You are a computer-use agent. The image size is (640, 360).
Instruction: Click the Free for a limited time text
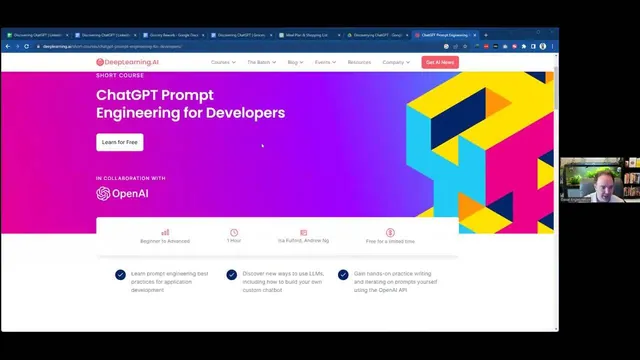point(390,242)
